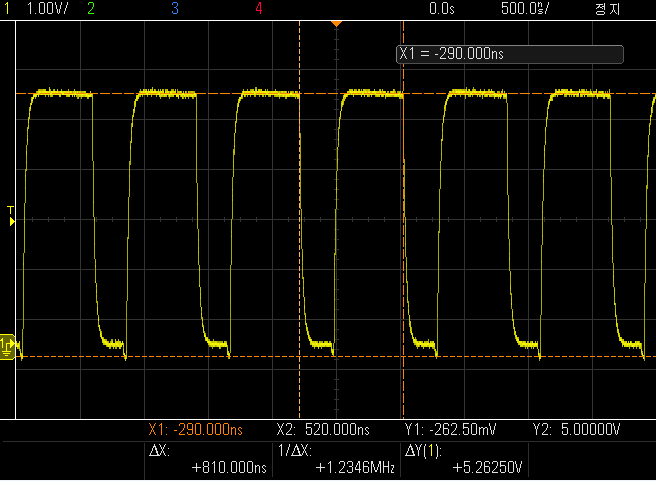Click the 0.0s horizontal delay readout

(440, 8)
